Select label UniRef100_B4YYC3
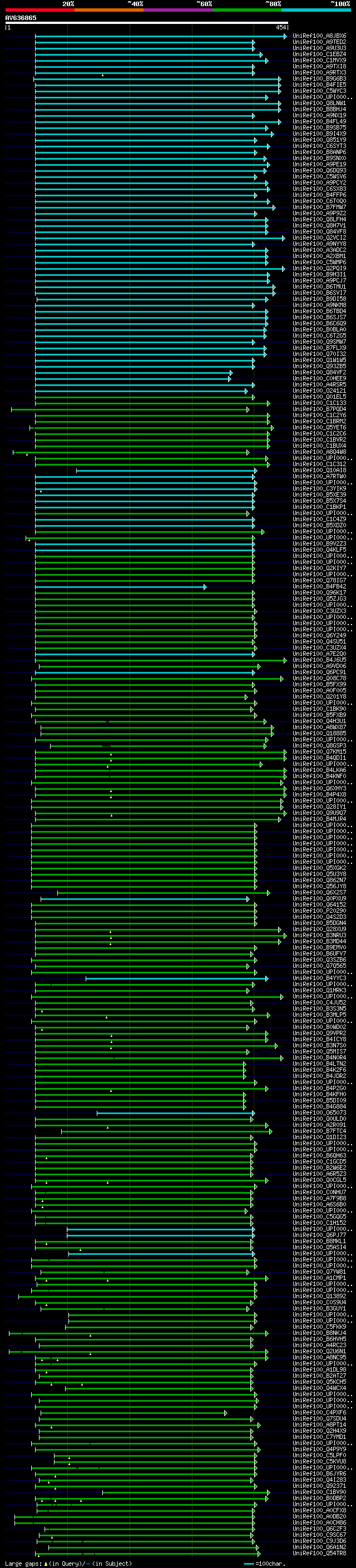 click(x=319, y=979)
